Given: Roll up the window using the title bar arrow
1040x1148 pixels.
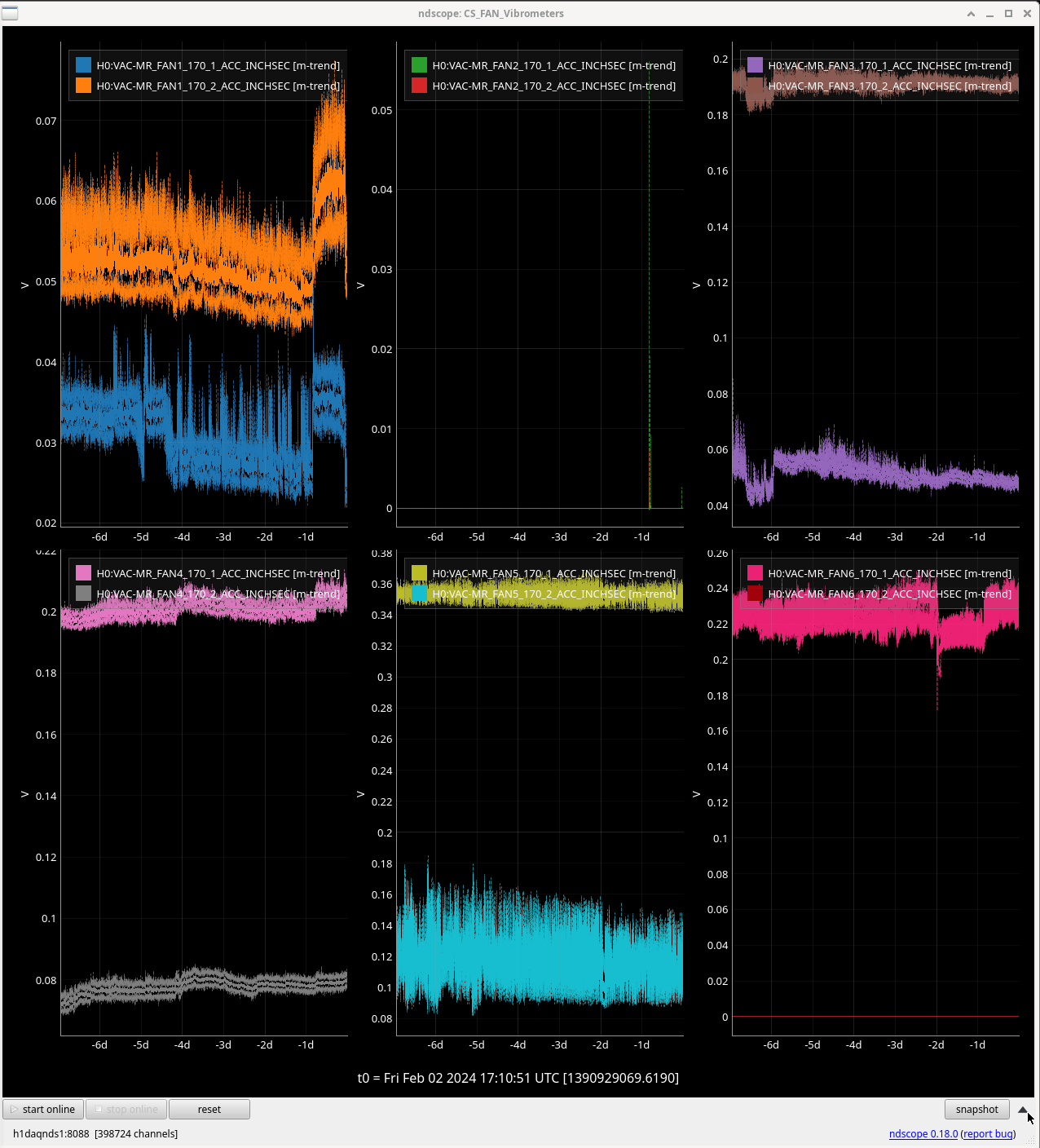Looking at the screenshot, I should (x=971, y=14).
